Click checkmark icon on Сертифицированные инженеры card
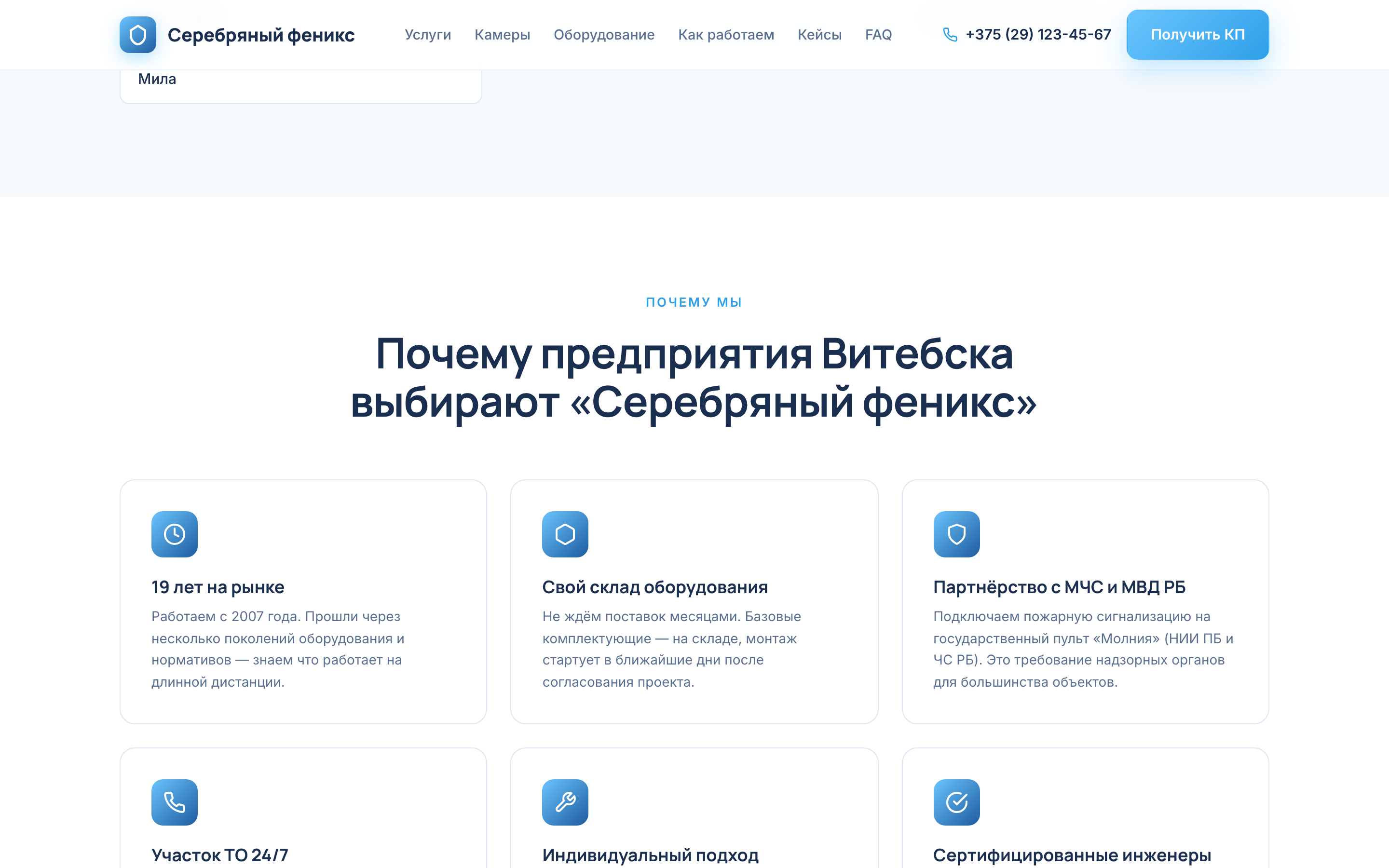 956,802
